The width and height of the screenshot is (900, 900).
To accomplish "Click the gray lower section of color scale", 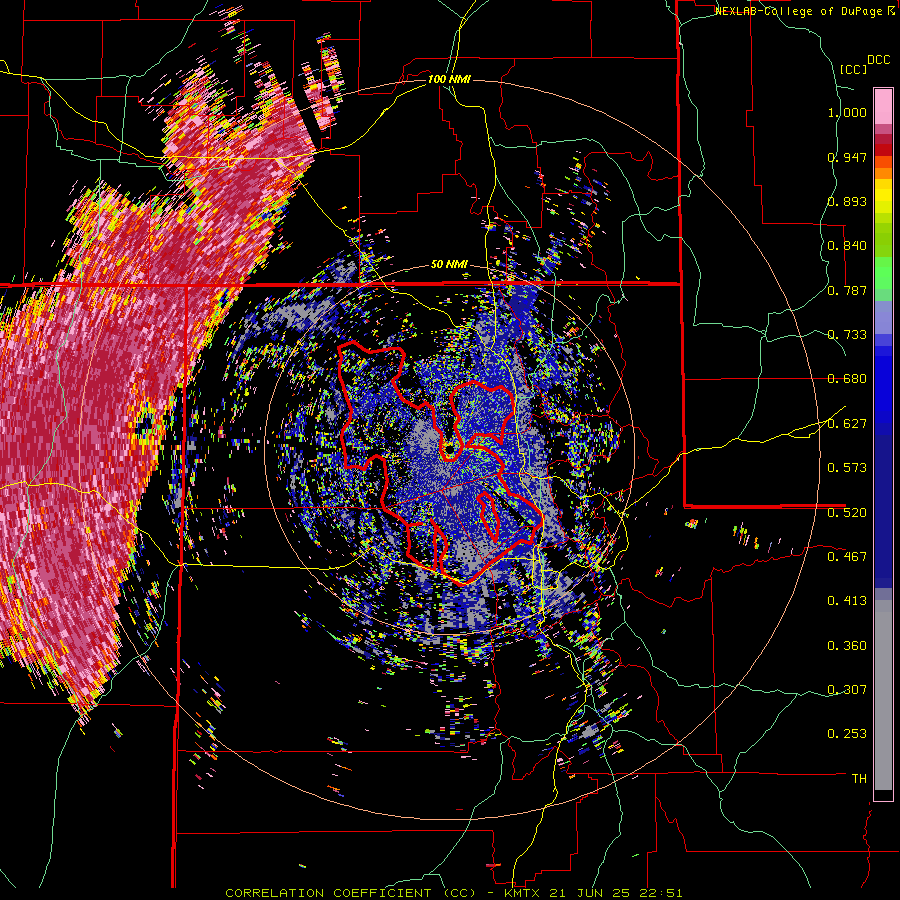I will (x=883, y=695).
